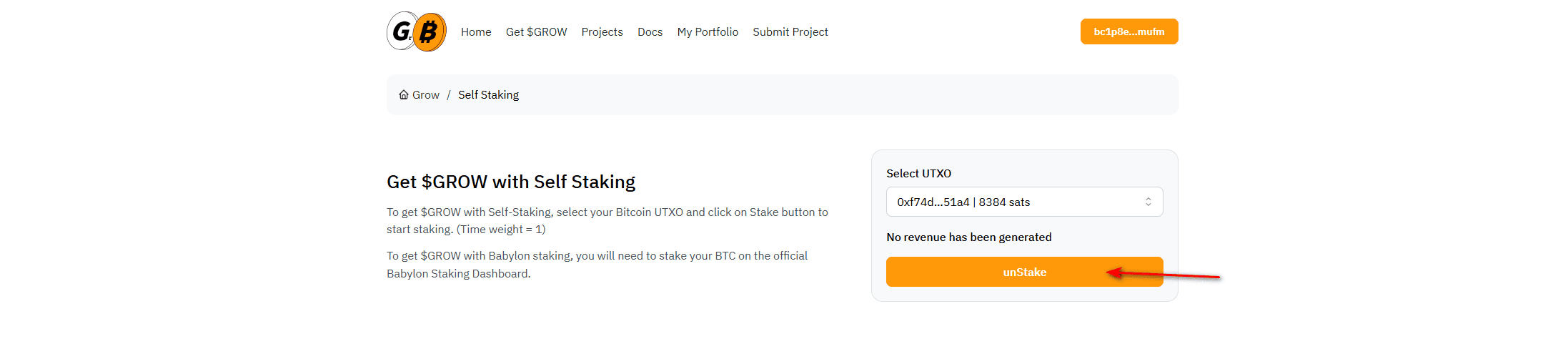Follow the Grow breadcrumb link

[x=426, y=94]
